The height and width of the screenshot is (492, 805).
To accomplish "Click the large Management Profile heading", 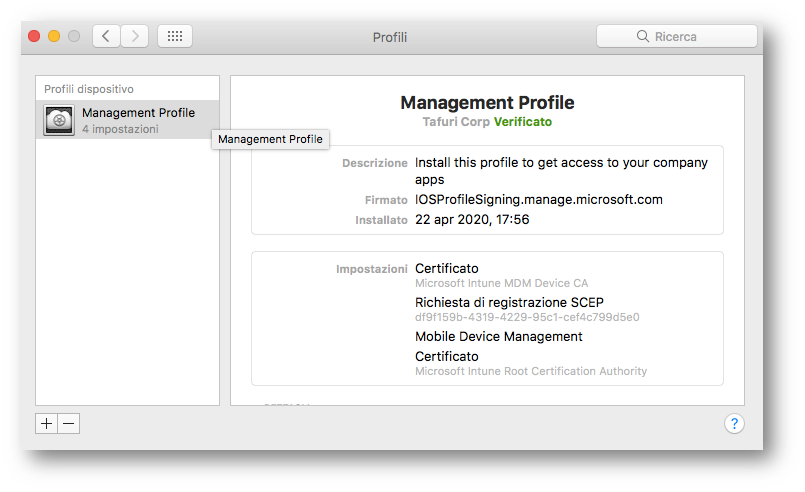I will point(487,102).
